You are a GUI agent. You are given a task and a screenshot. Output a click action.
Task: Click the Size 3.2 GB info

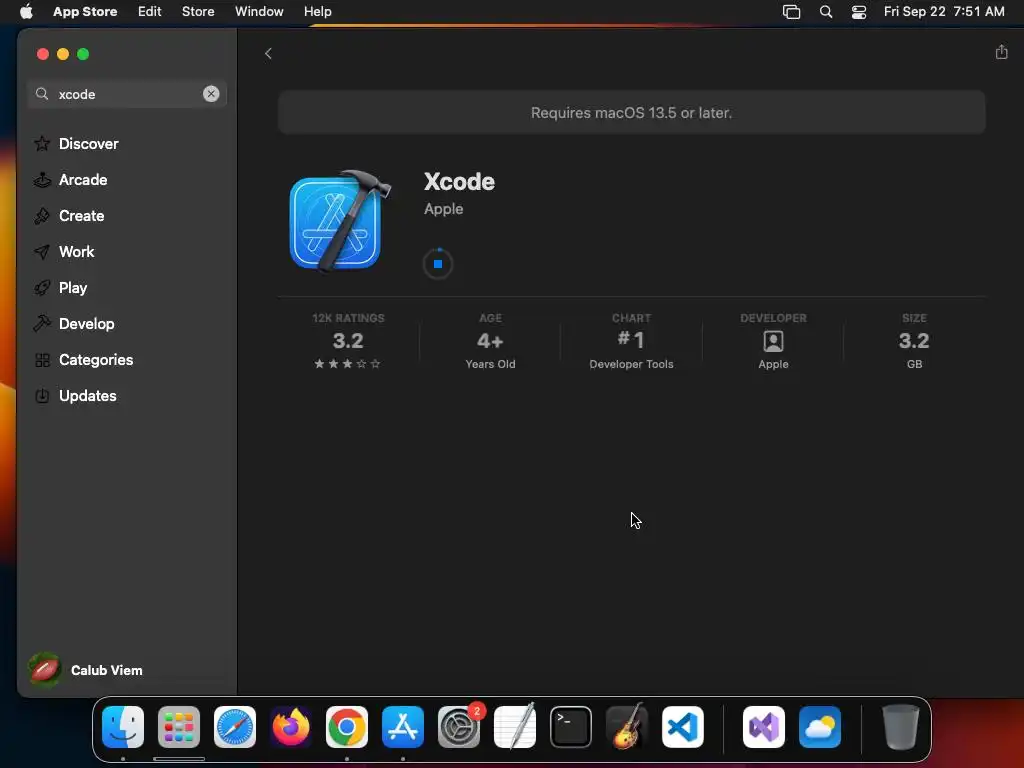914,342
